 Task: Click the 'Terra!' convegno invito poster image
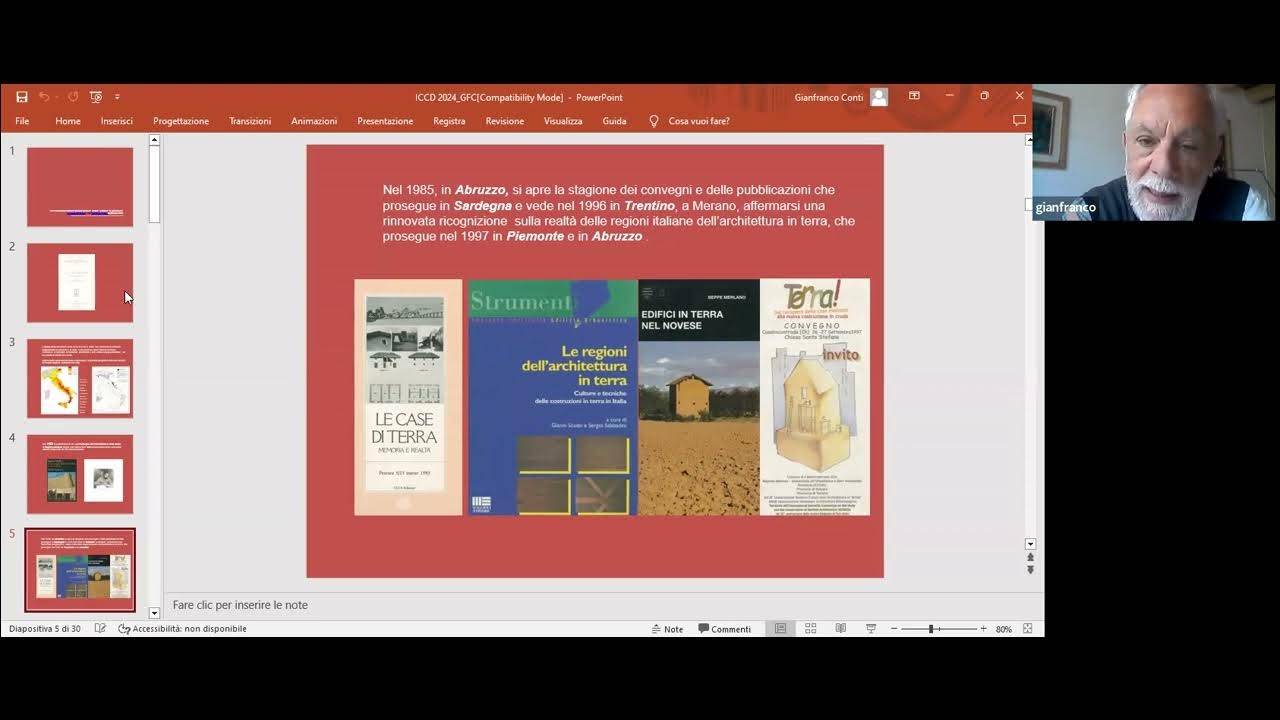815,397
